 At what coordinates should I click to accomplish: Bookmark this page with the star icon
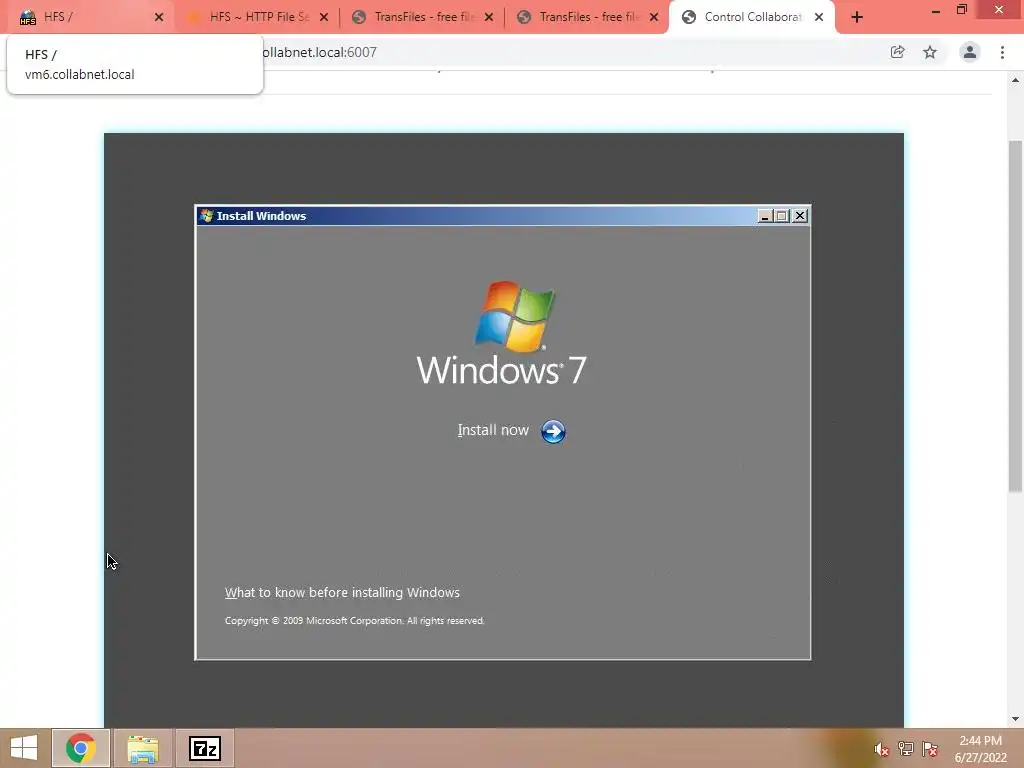tap(930, 52)
